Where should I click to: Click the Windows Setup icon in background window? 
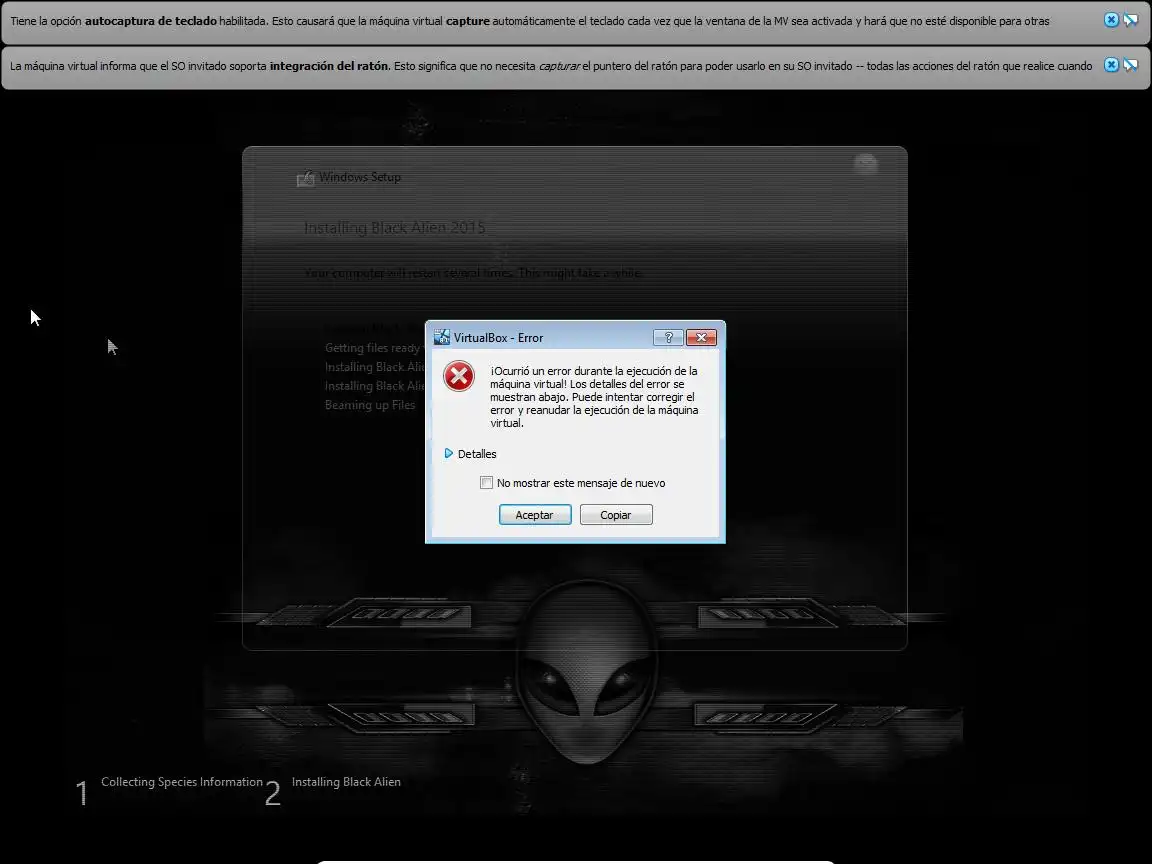pos(306,179)
